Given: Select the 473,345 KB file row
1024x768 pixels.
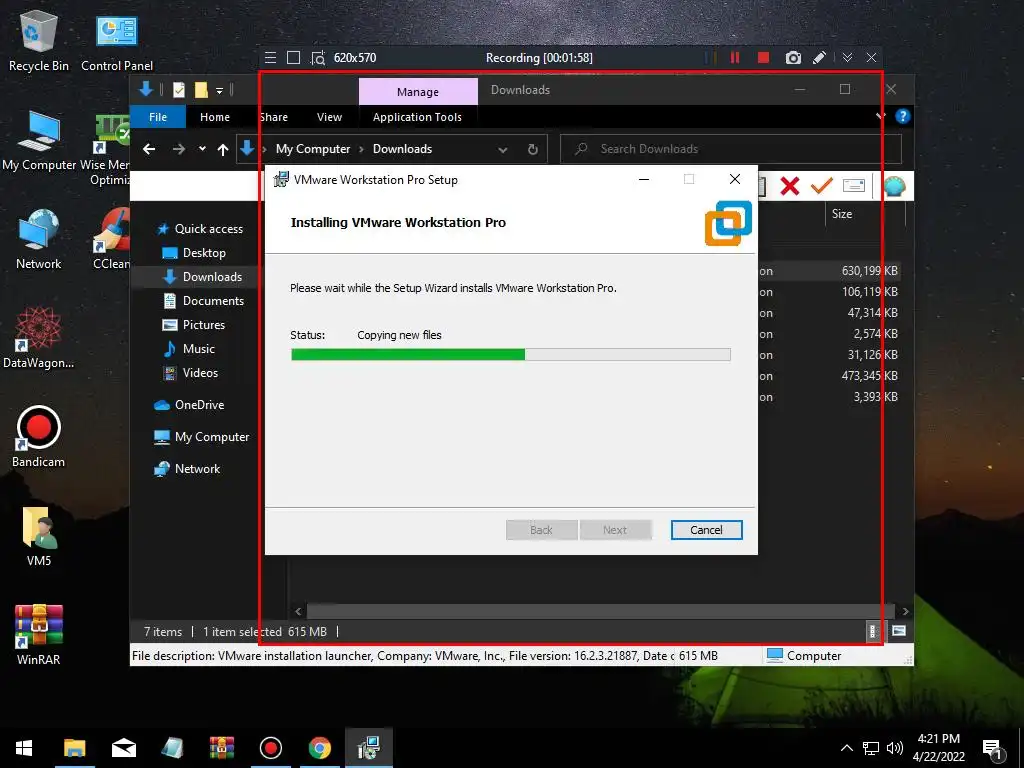Looking at the screenshot, I should coord(829,376).
